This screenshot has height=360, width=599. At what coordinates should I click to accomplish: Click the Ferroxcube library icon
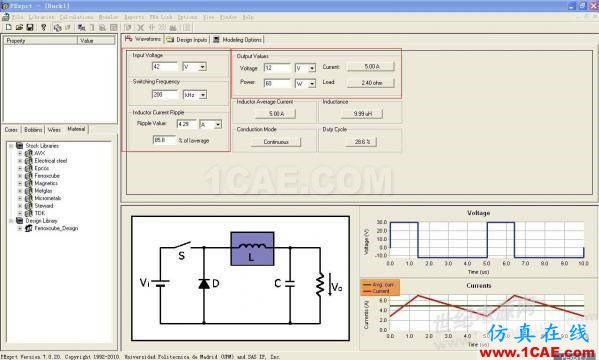29,176
